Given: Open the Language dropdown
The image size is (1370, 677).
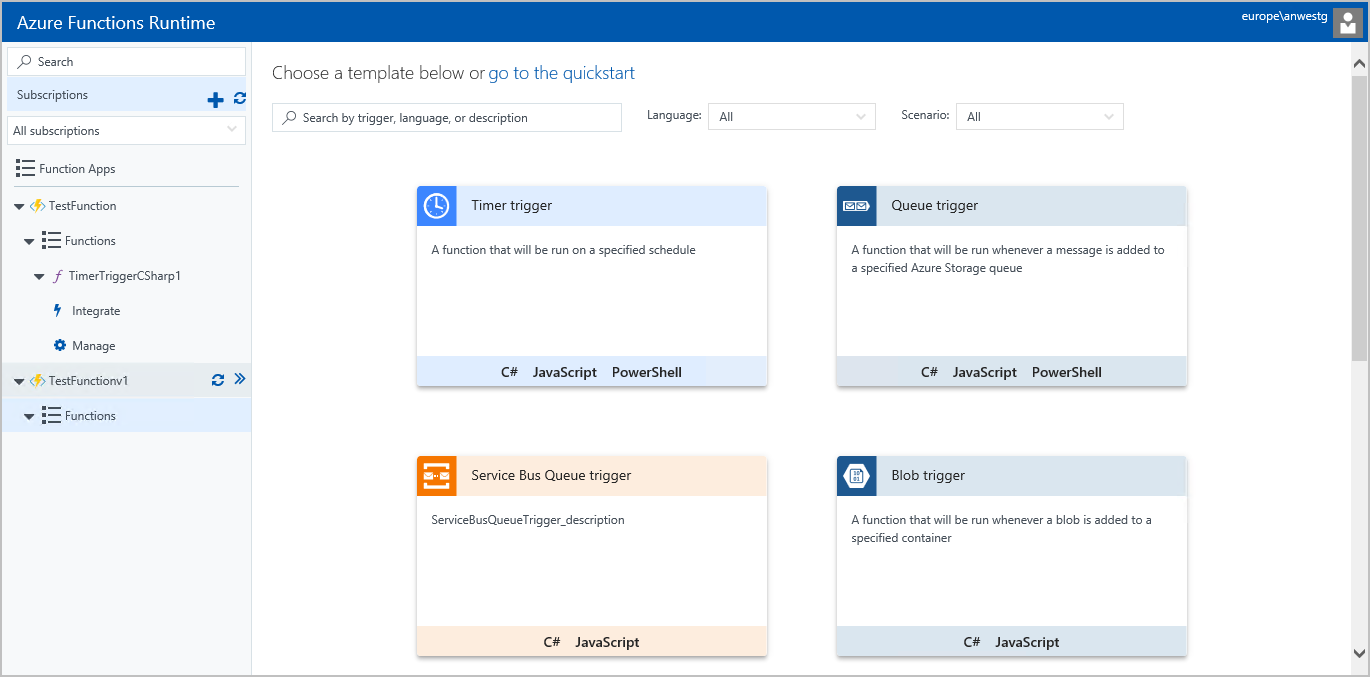Looking at the screenshot, I should (x=791, y=117).
